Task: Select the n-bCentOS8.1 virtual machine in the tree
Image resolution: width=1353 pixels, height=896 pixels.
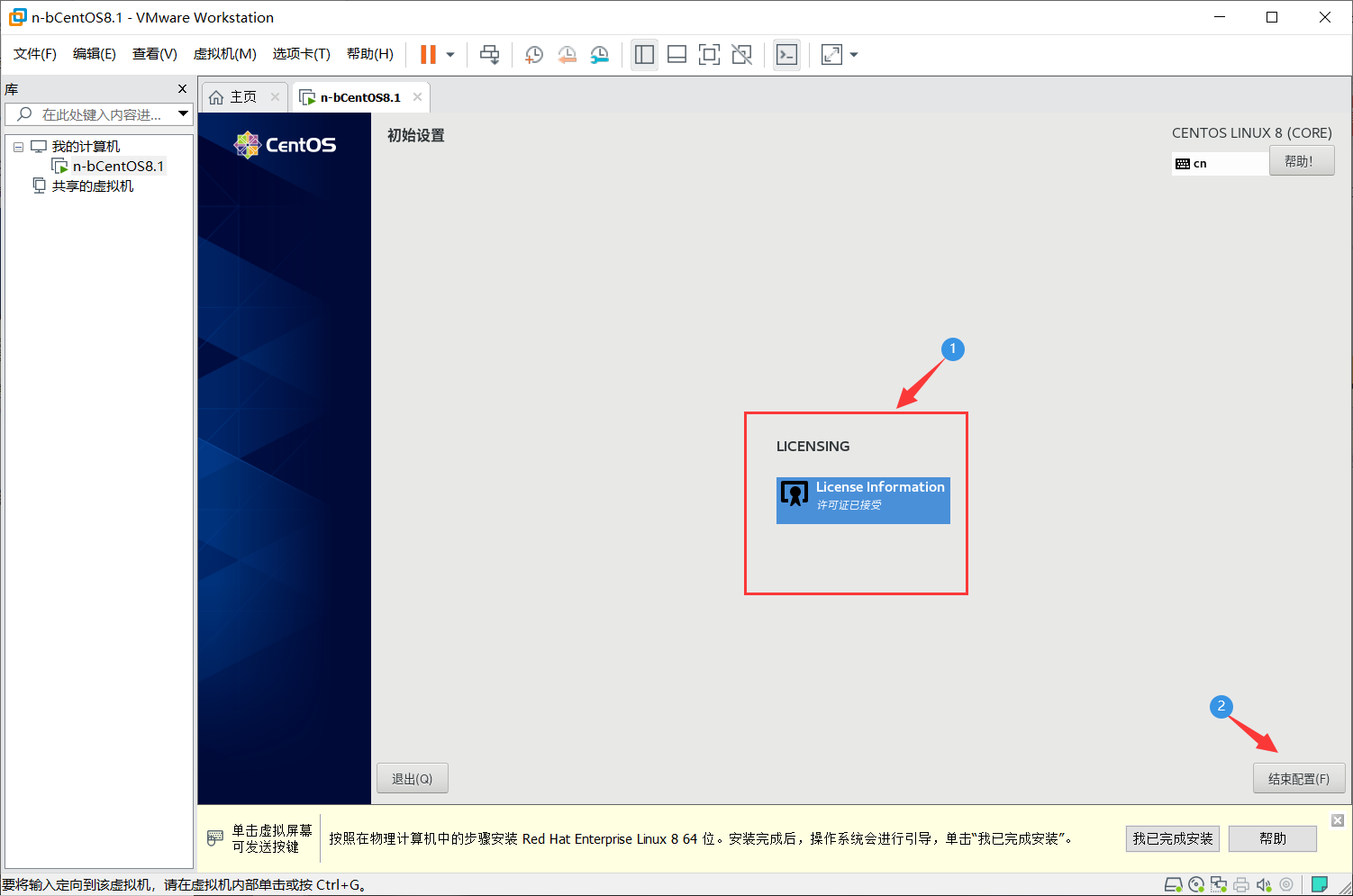Action: click(118, 167)
